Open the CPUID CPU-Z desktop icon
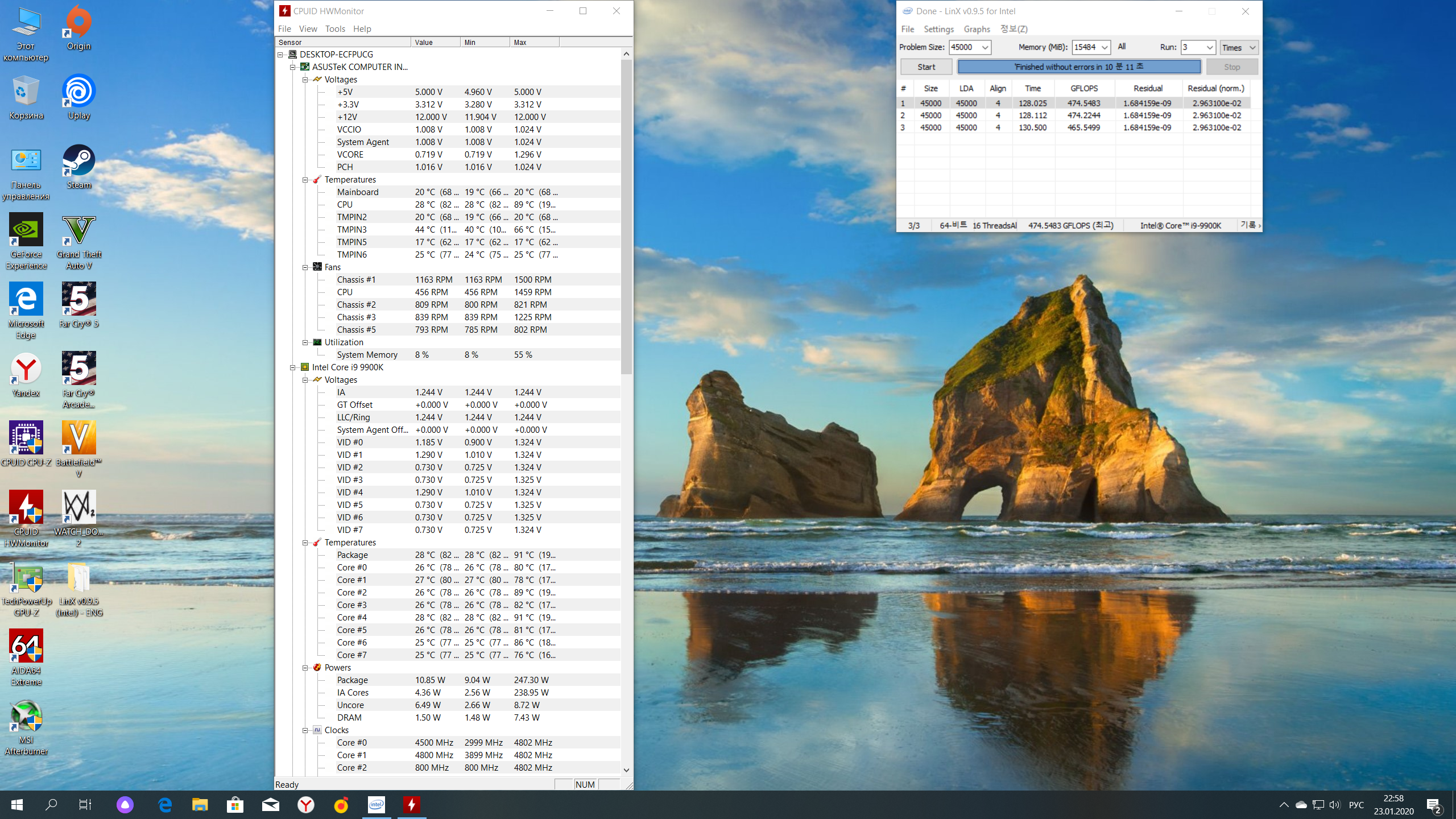Image resolution: width=1456 pixels, height=819 pixels. click(x=26, y=442)
